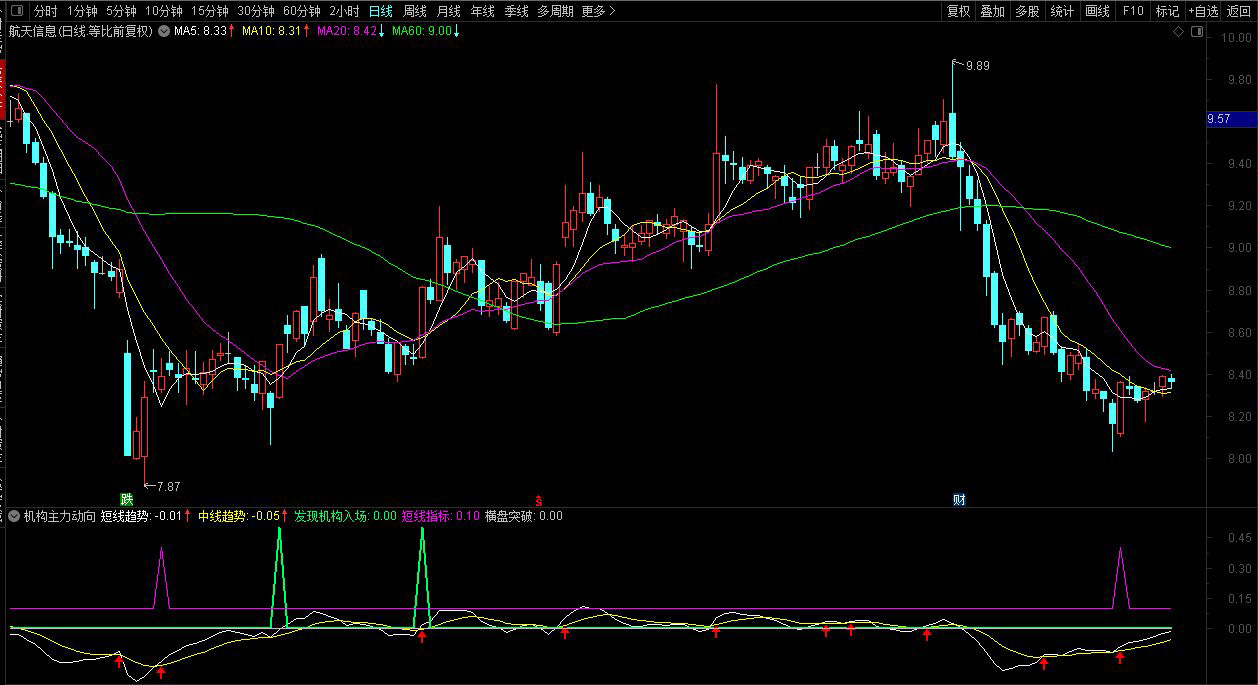Expand main chart indicator dropdown beside 航天信息
Image resolution: width=1258 pixels, height=685 pixels.
click(164, 31)
